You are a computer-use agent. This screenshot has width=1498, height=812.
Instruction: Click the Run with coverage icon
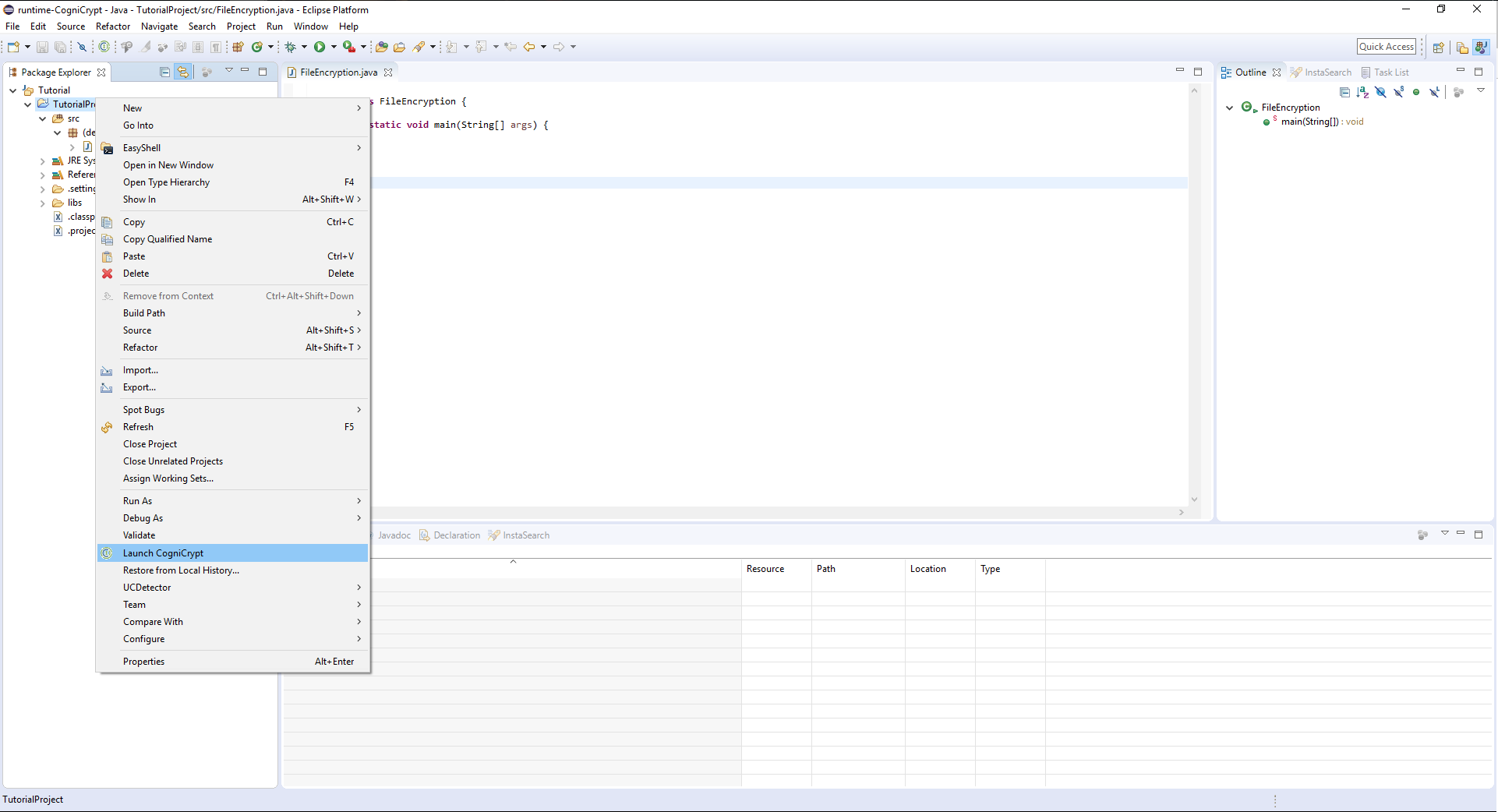349,47
